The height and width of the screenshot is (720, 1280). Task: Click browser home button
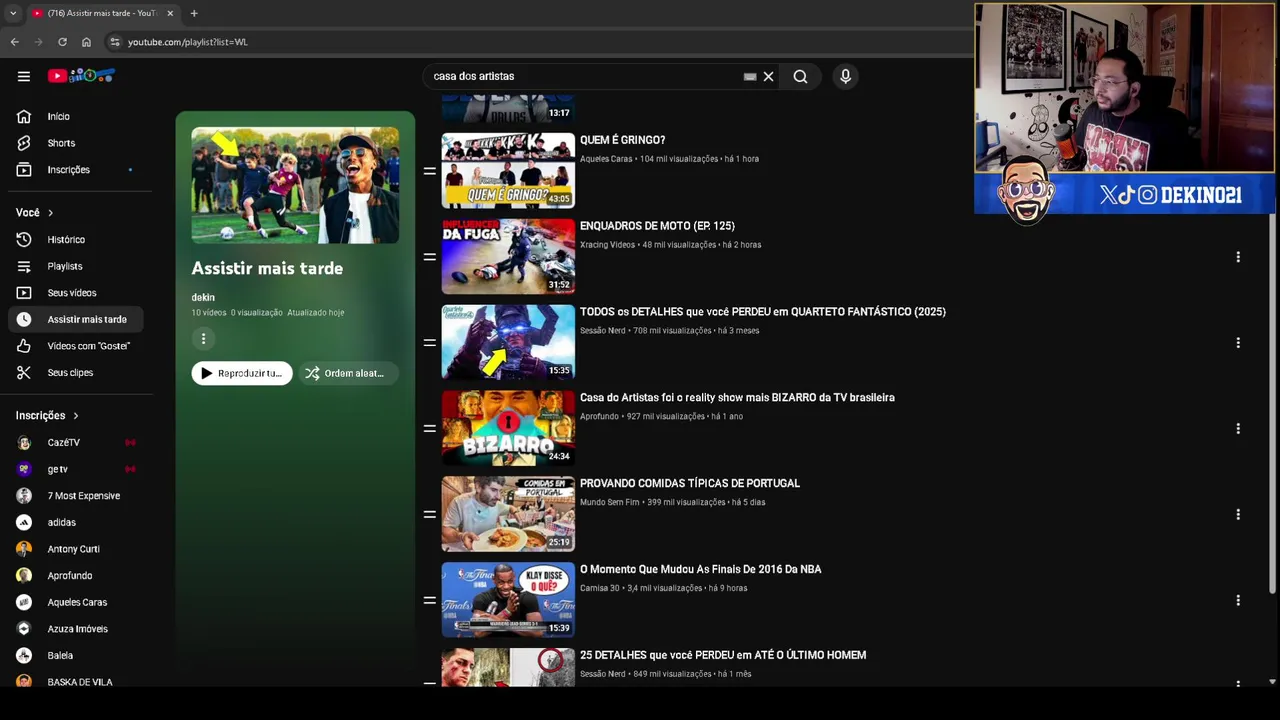tap(86, 42)
